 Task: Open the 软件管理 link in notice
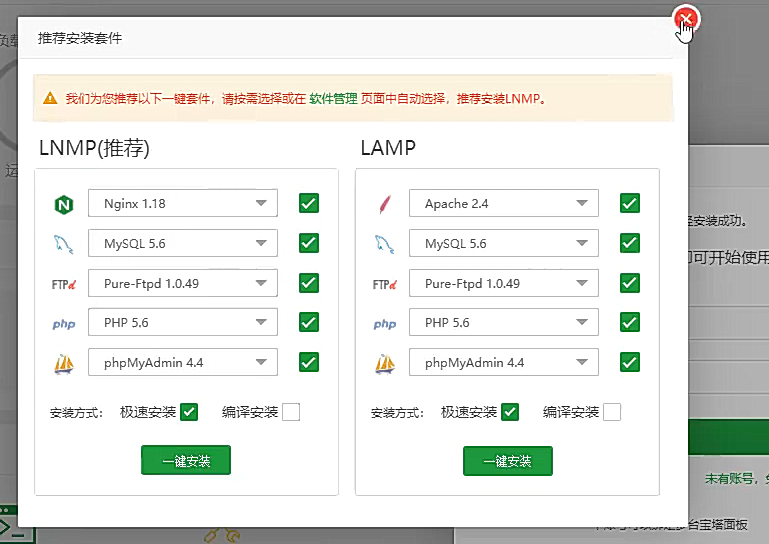coord(333,99)
